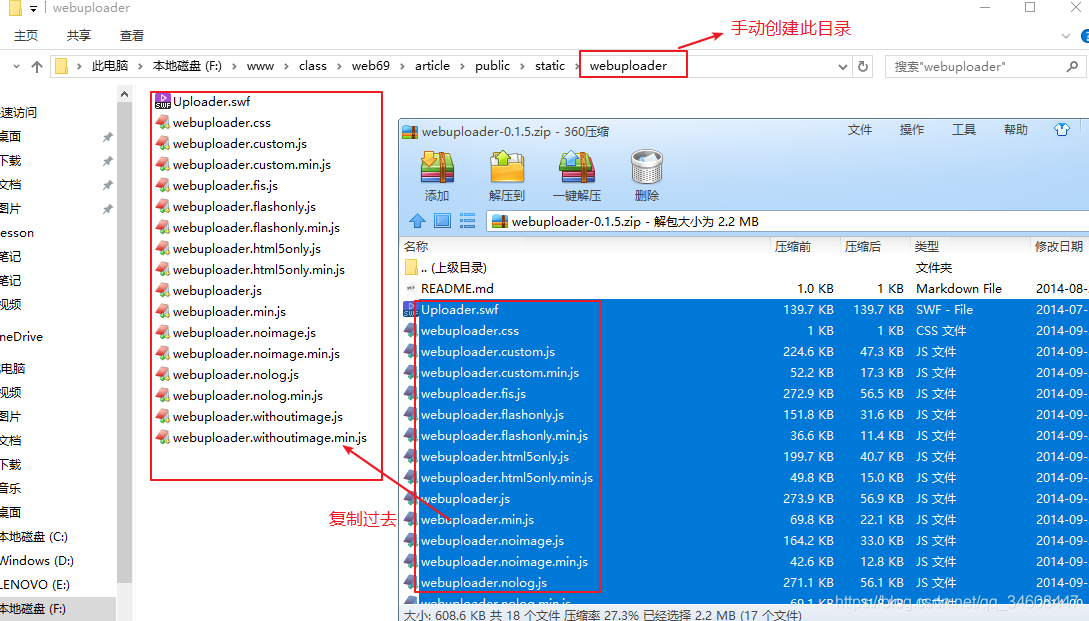Screen dimensions: 1089x621
Task: Click webuploader in the address breadcrumb
Action: (628, 66)
